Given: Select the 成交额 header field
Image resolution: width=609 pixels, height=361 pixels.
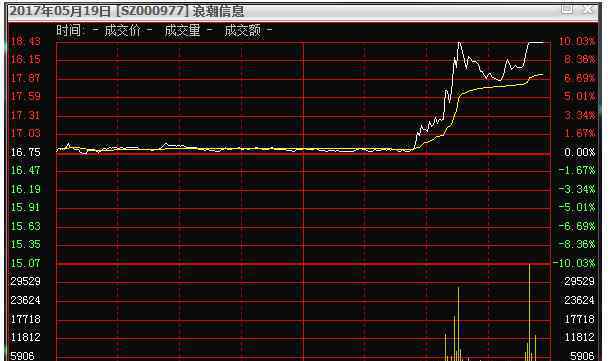Looking at the screenshot, I should point(248,30).
